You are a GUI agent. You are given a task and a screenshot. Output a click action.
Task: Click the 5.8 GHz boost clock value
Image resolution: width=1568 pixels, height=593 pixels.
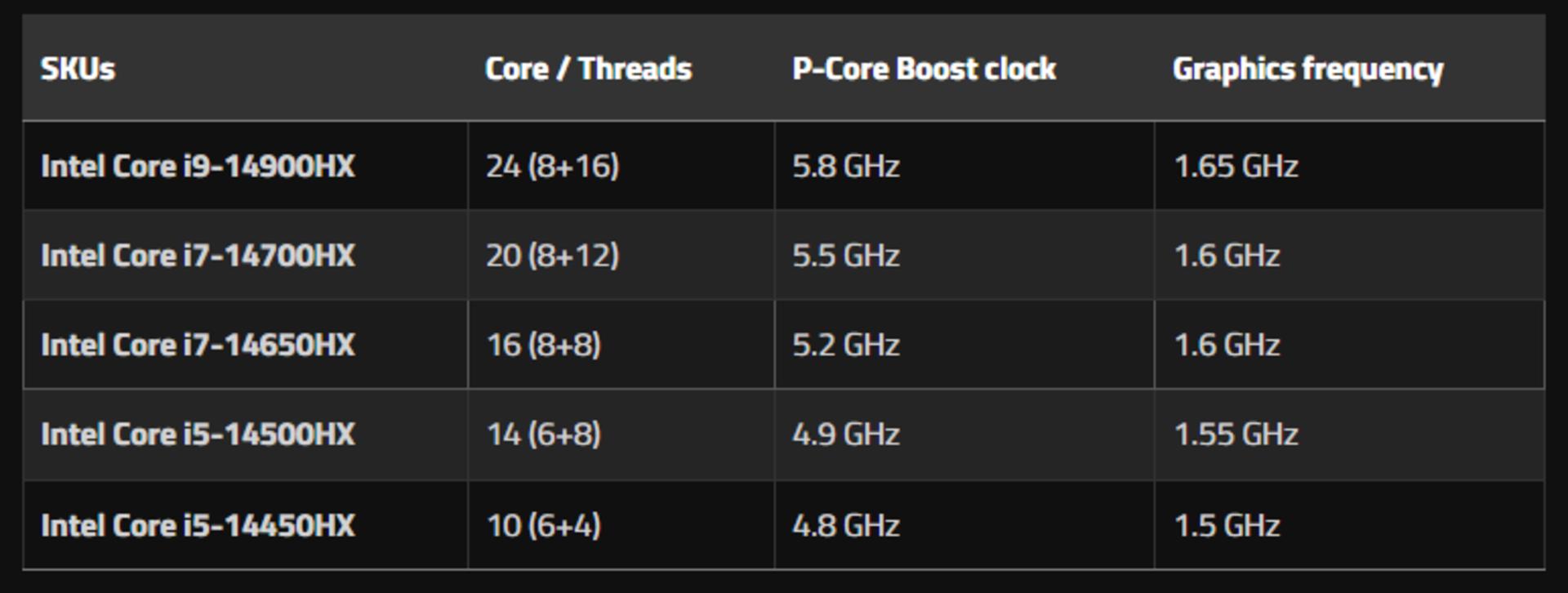[x=846, y=166]
